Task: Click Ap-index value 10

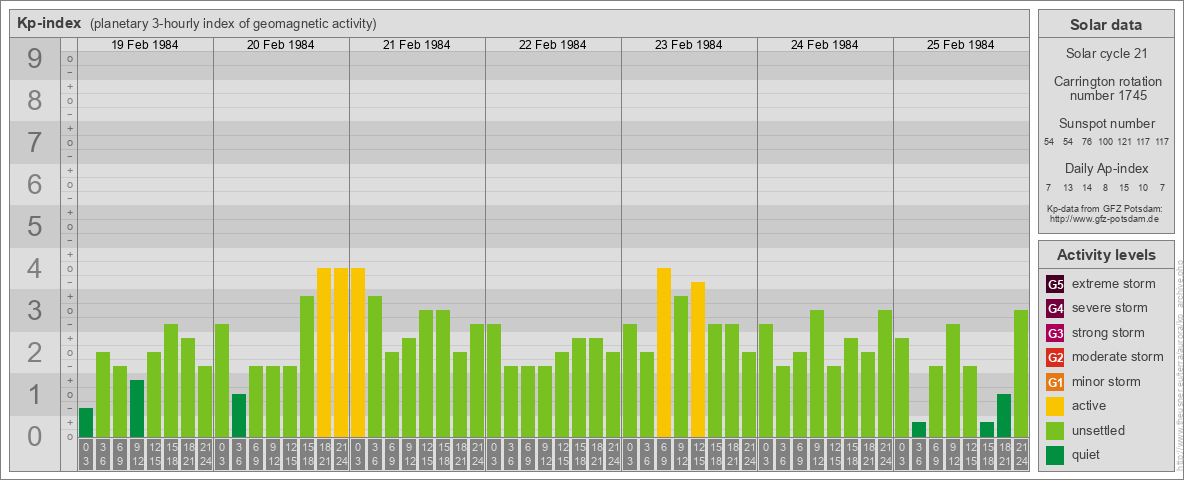Action: (x=1144, y=187)
